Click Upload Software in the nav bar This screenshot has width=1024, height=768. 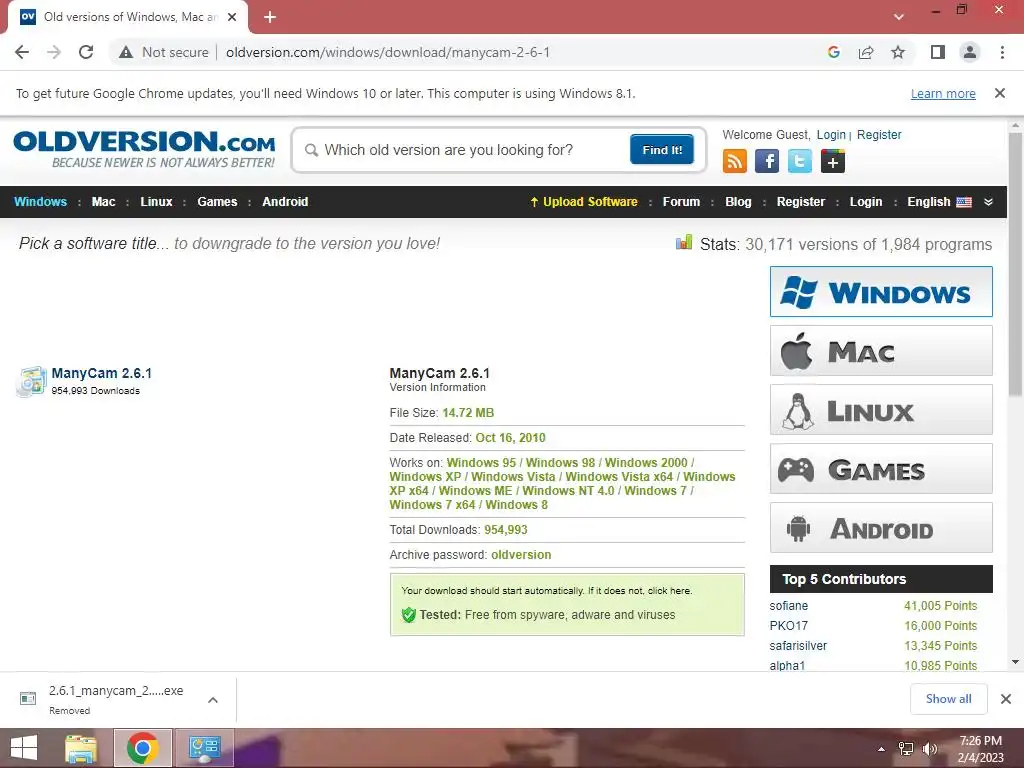pos(584,202)
